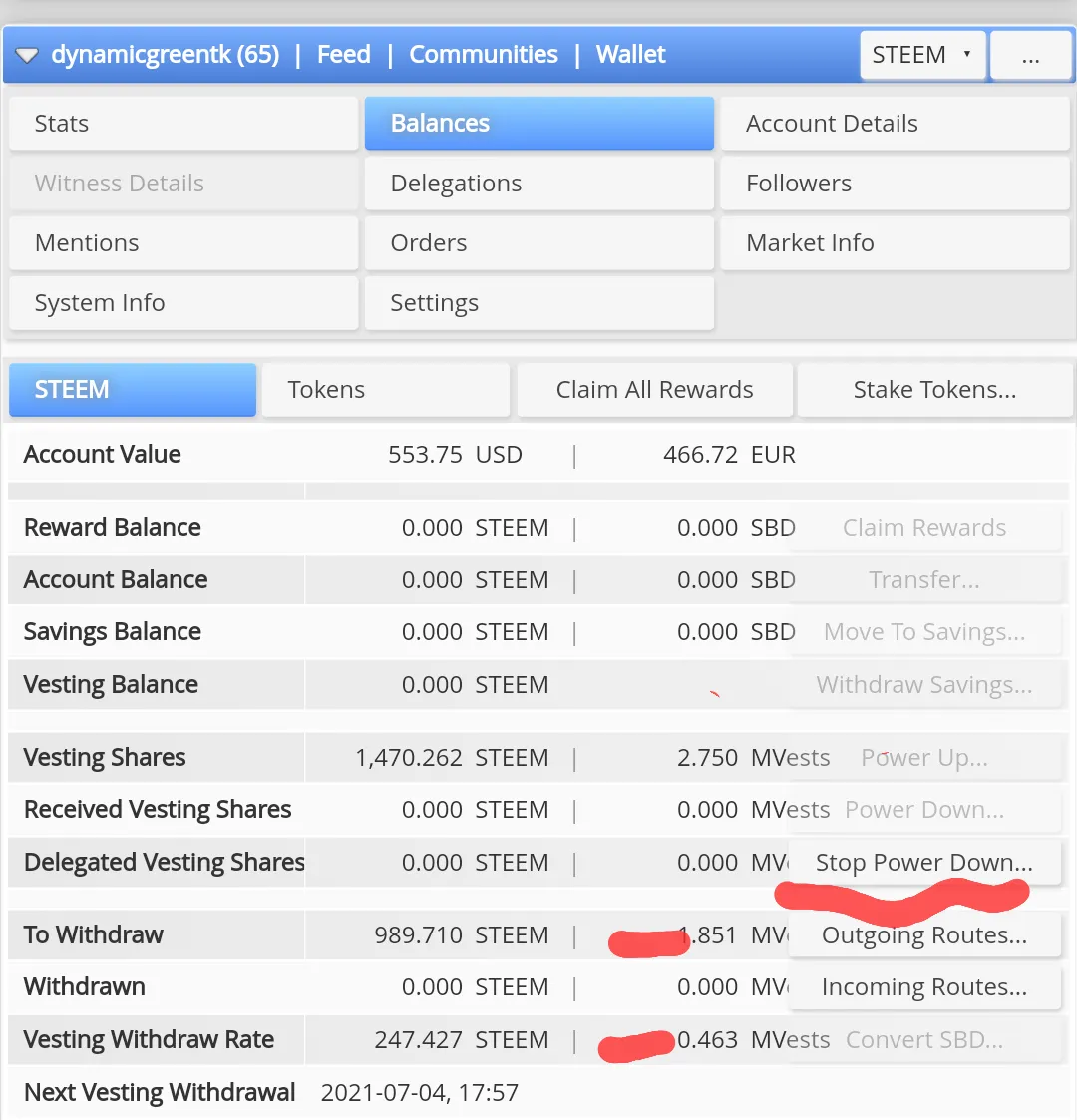Click Move To Savings... button
The height and width of the screenshot is (1120, 1077).
[924, 632]
